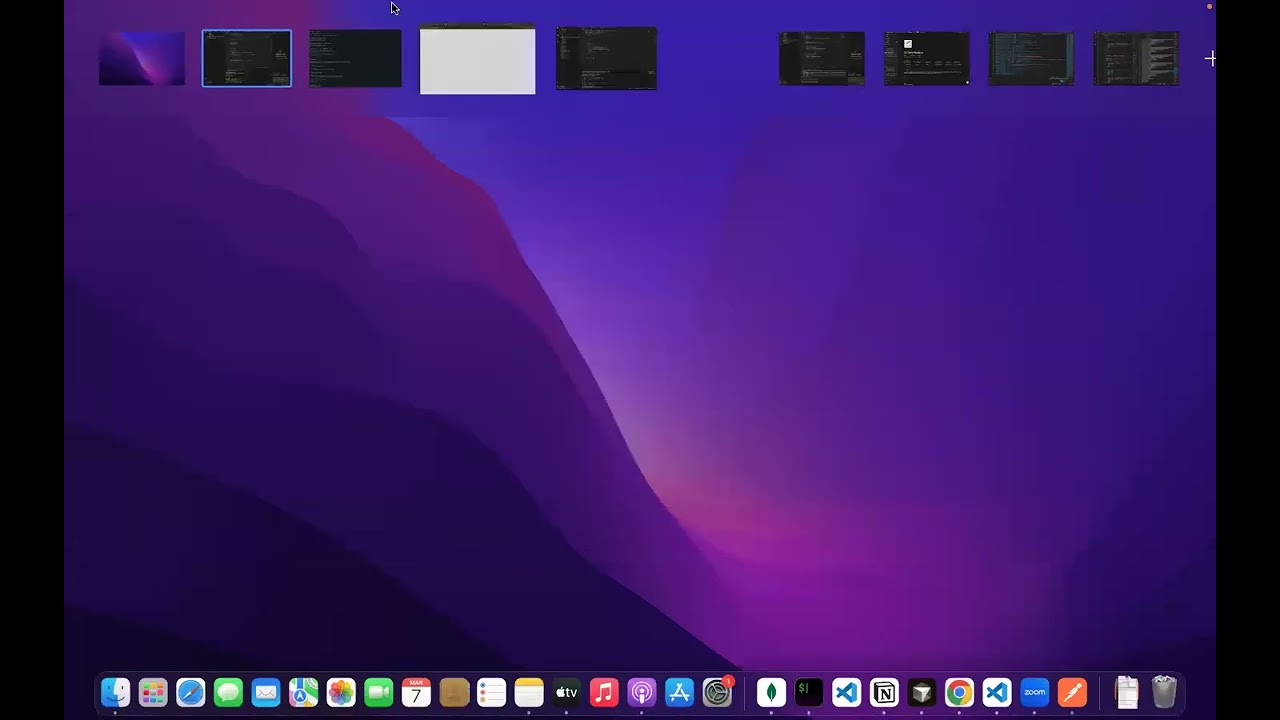Switch to the empty wallpaper desktop thumbnail
Image resolution: width=1280 pixels, height=720 pixels.
[x=142, y=58]
